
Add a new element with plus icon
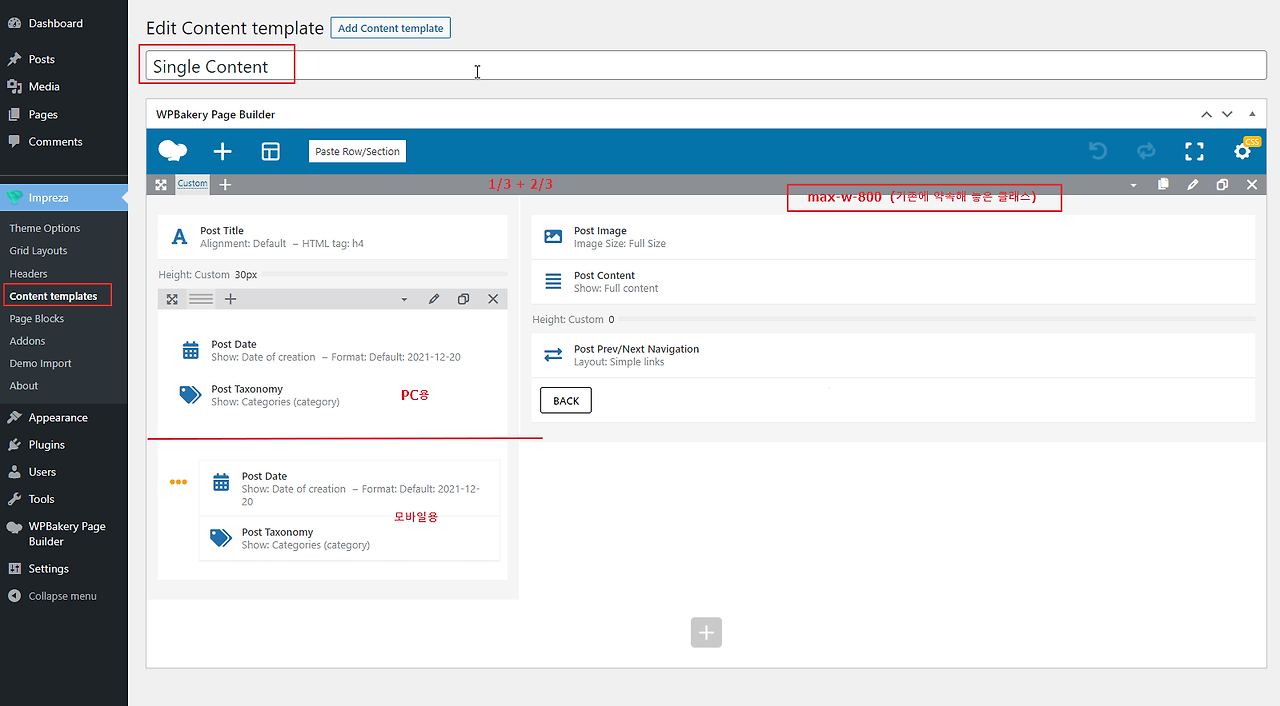click(223, 151)
